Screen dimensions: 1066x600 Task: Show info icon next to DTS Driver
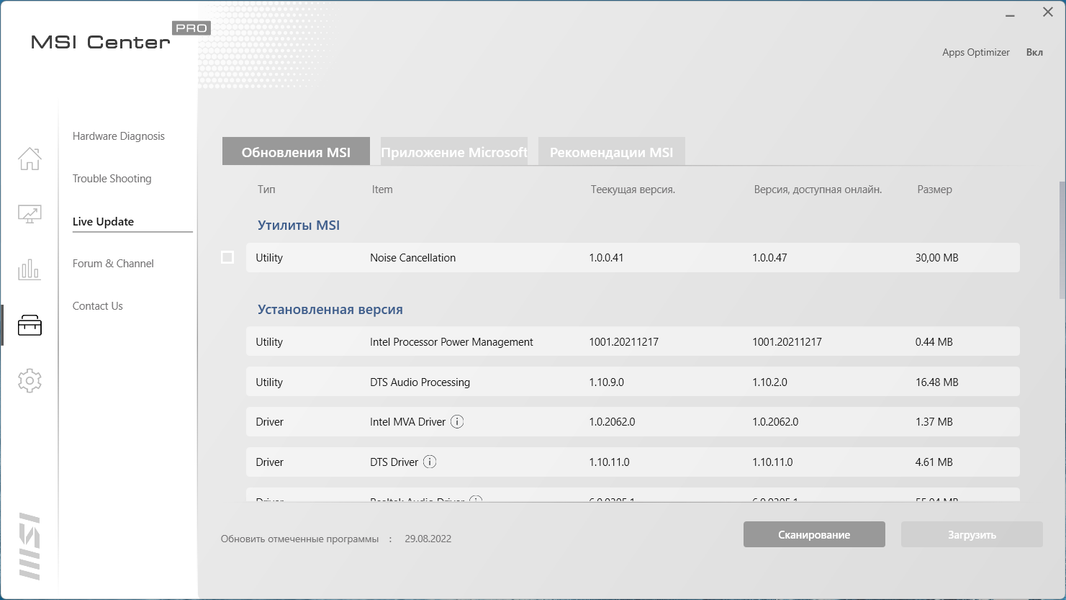point(430,462)
